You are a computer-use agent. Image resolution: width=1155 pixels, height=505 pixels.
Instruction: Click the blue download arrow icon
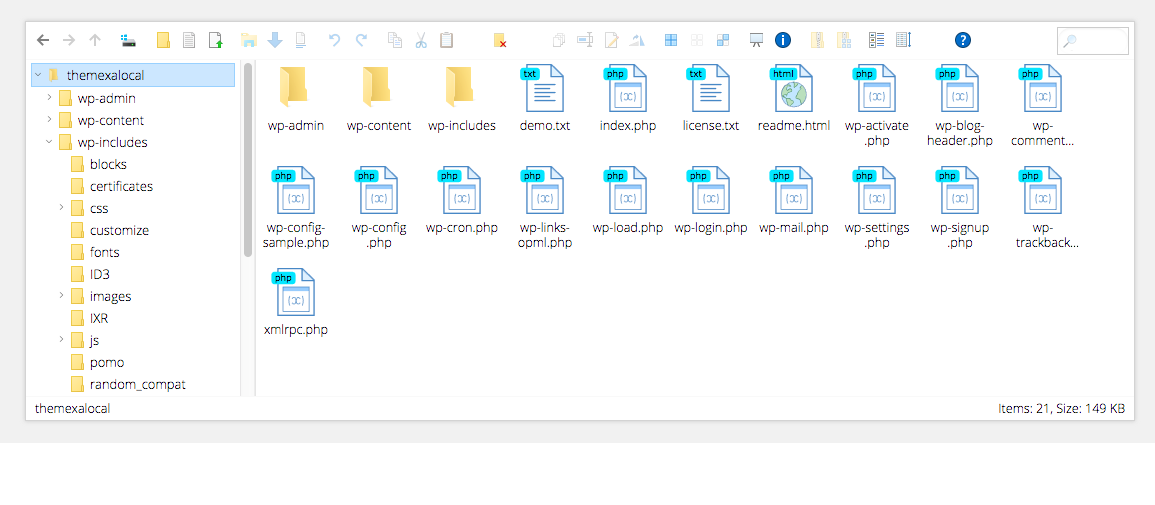[x=275, y=40]
